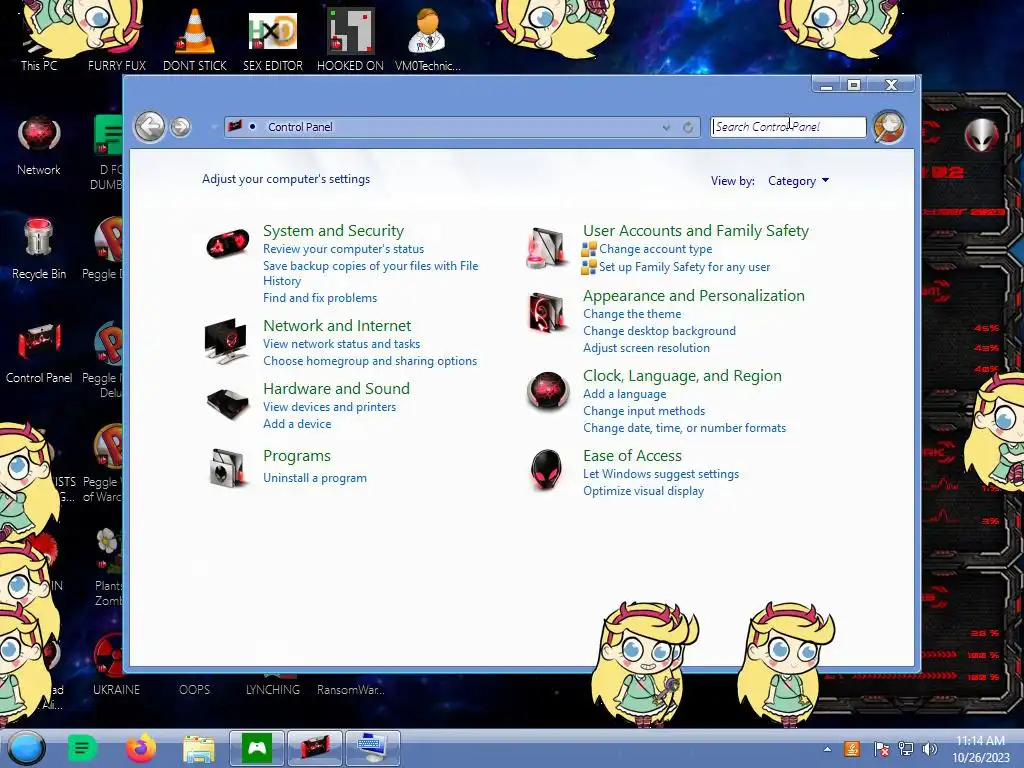Open the on-screen keyboard taskbar item

tap(372, 748)
